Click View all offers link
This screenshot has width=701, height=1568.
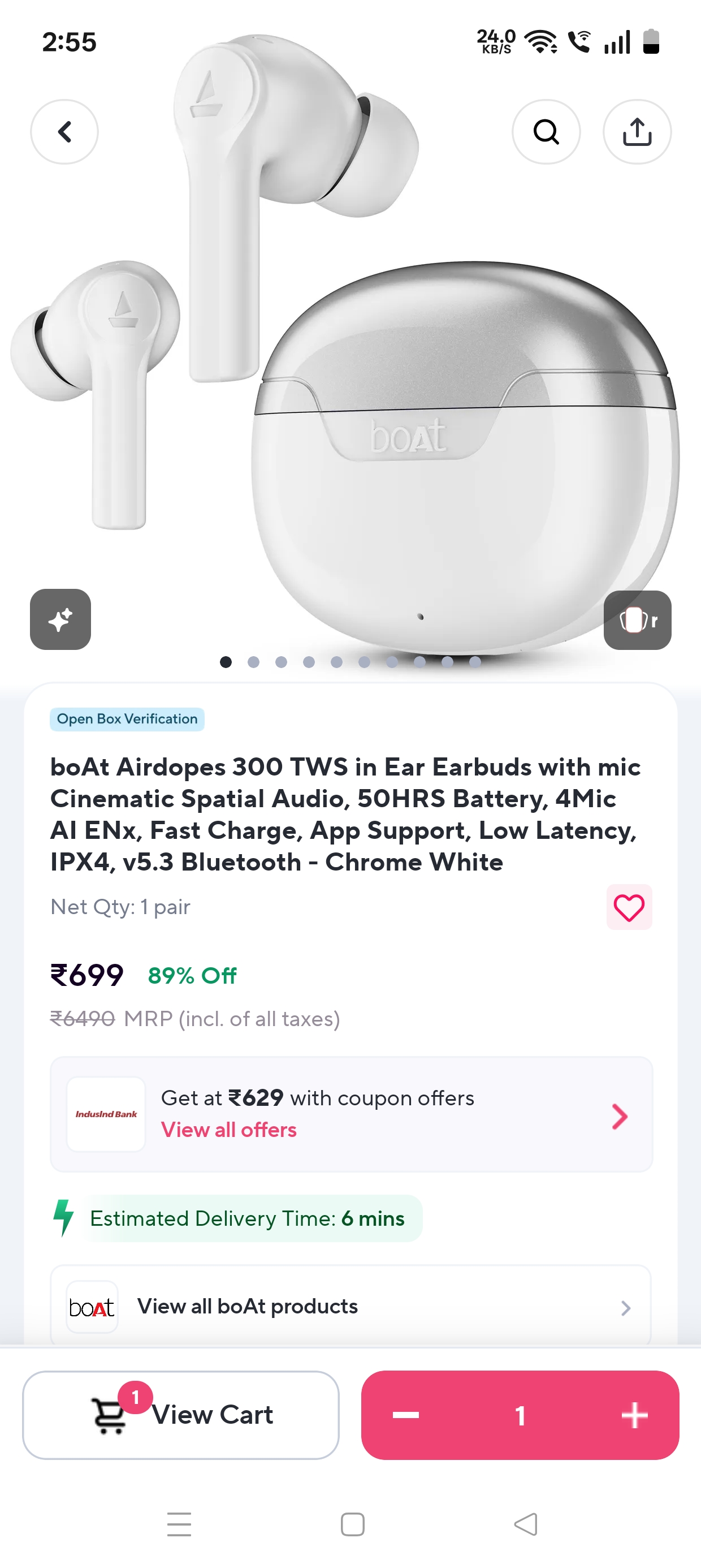pyautogui.click(x=229, y=1130)
